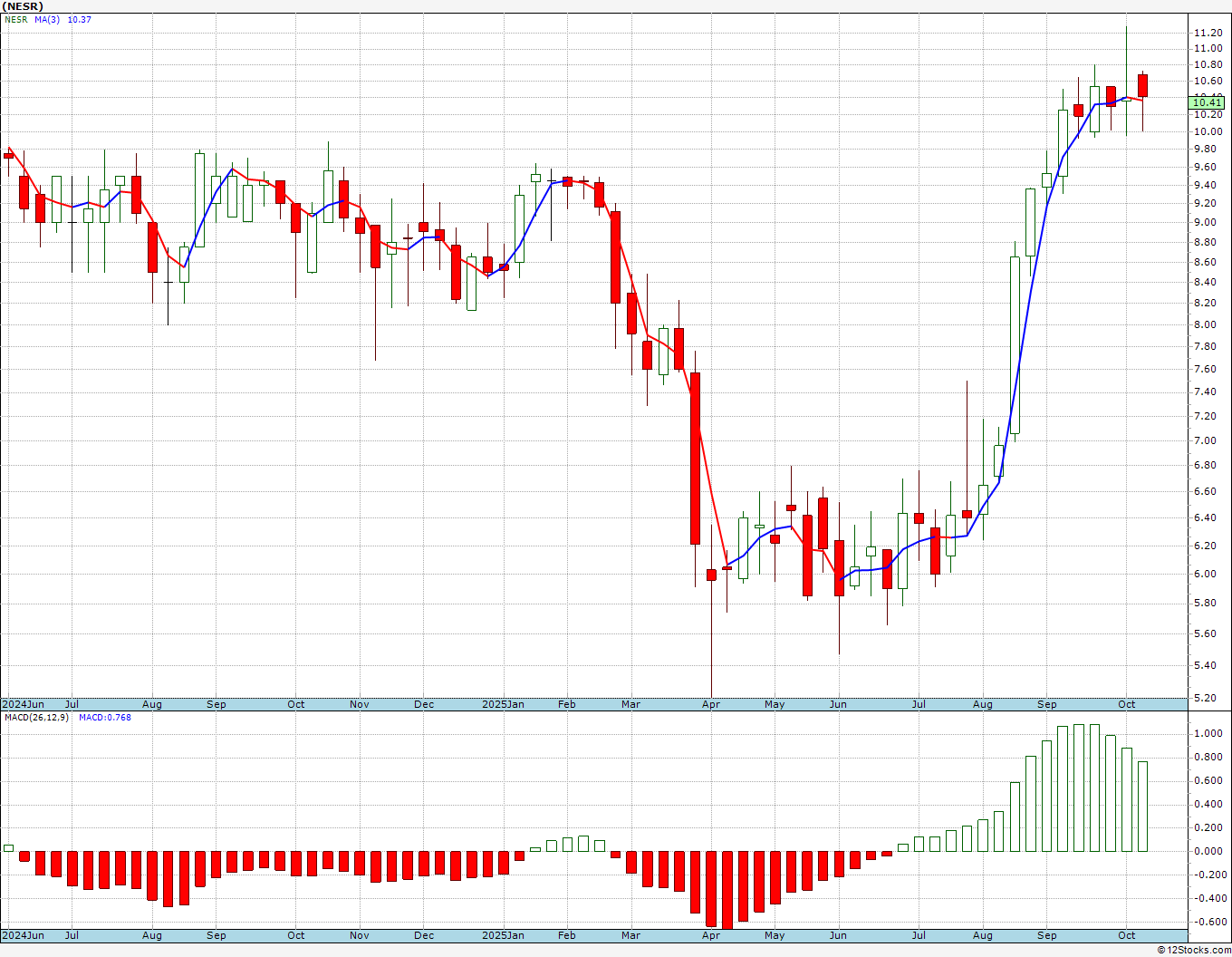Click Mar on the price chart date axis
Screen dimensions: 1232x957
click(631, 704)
